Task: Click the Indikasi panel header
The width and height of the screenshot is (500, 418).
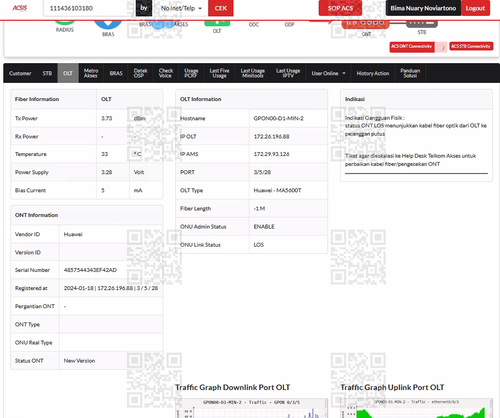Action: [x=355, y=99]
